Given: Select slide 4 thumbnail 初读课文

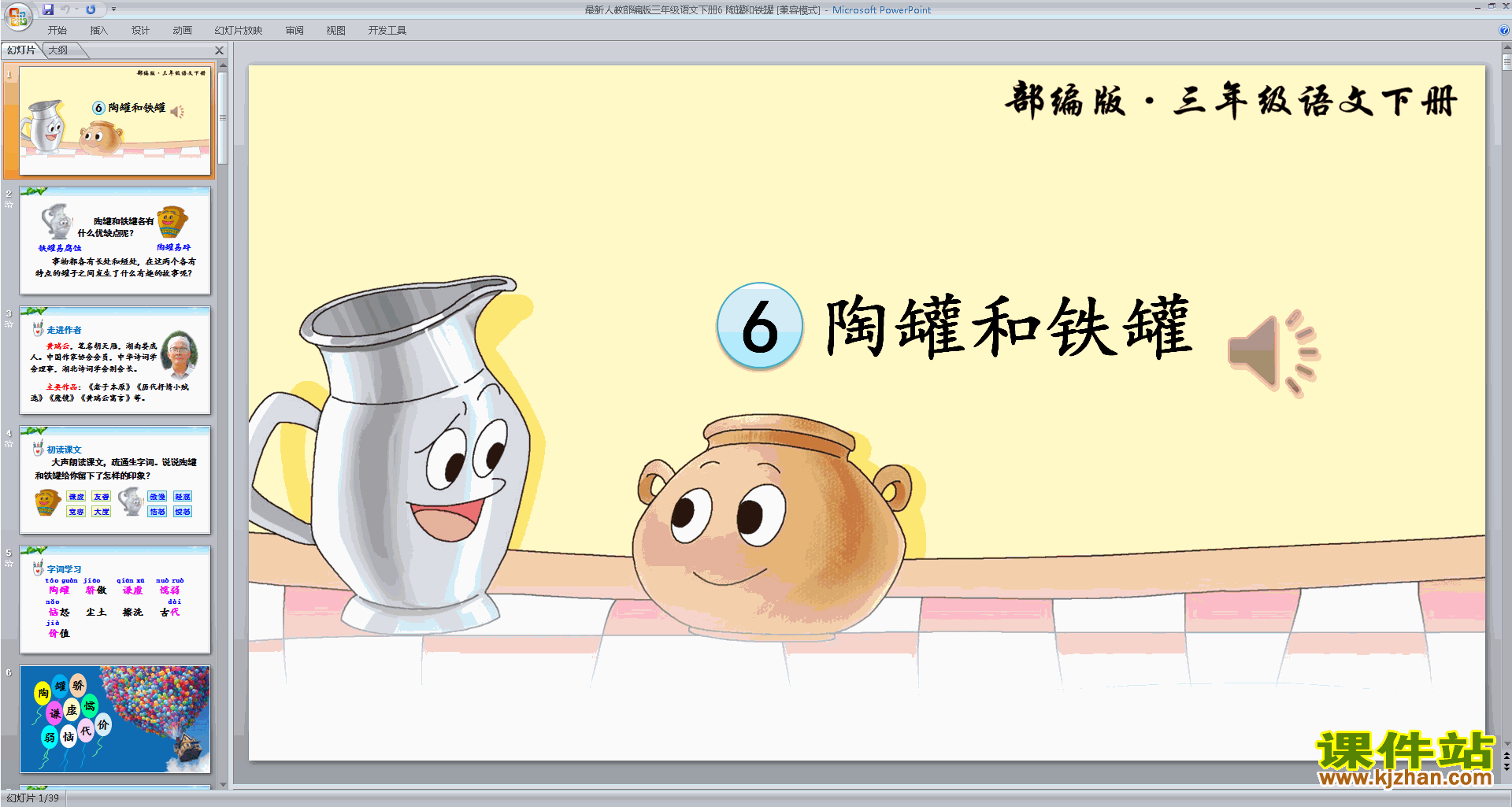Looking at the screenshot, I should (x=115, y=479).
